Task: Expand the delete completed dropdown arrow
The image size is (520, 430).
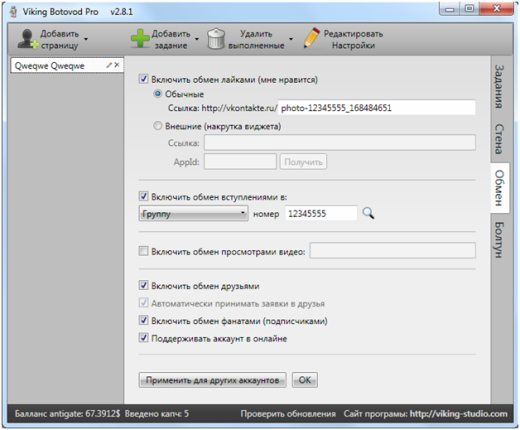Action: pos(291,39)
